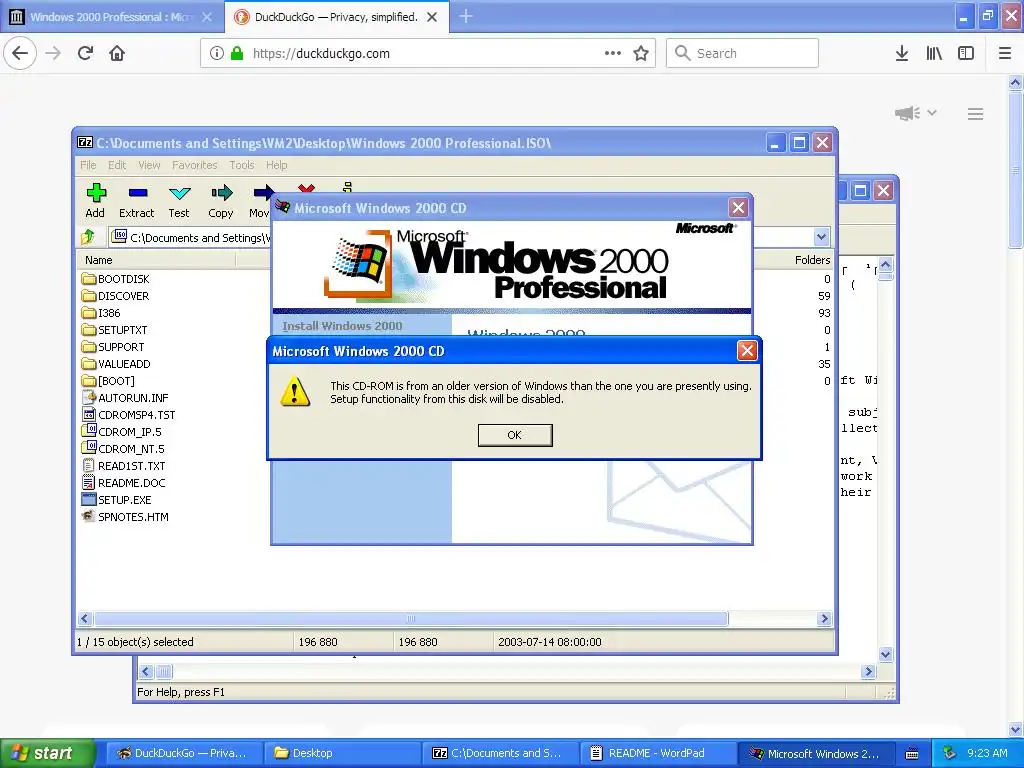Click the Test tool in 7-Zip
1024x768 pixels.
[x=179, y=200]
